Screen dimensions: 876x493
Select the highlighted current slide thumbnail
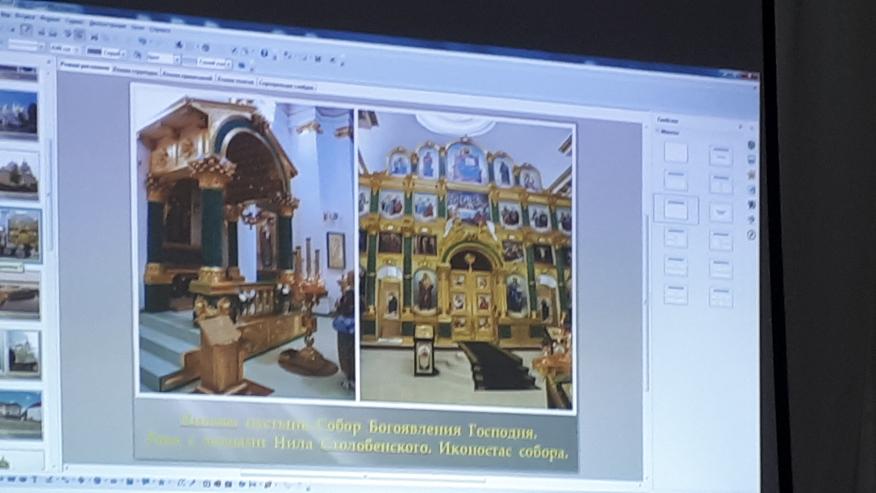click(x=20, y=235)
